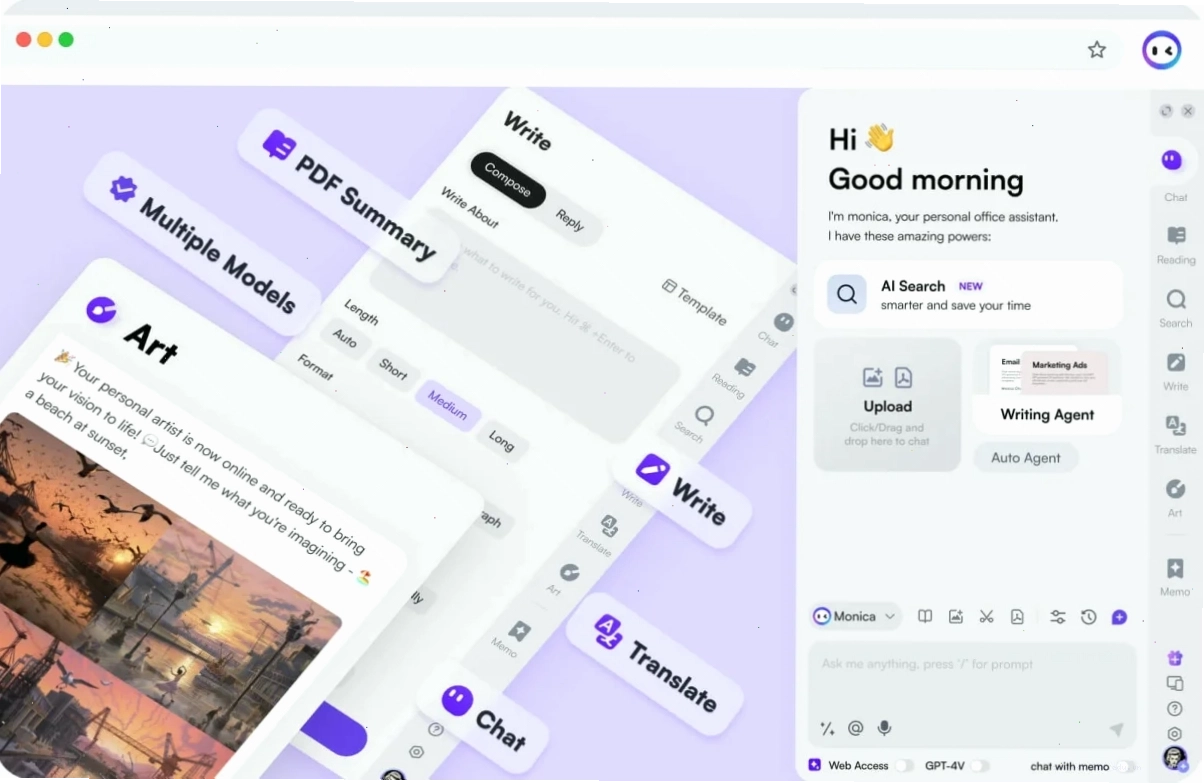The image size is (1204, 784).
Task: Click the add image icon above chat input
Action: click(955, 616)
